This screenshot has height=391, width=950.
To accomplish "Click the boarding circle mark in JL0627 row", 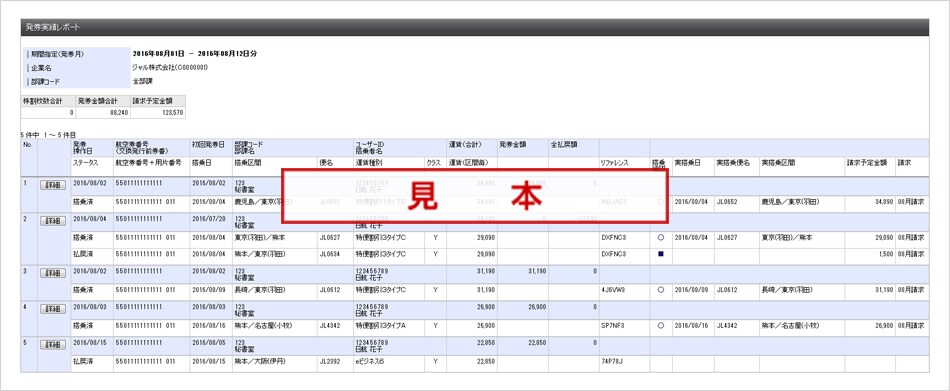I will [660, 237].
